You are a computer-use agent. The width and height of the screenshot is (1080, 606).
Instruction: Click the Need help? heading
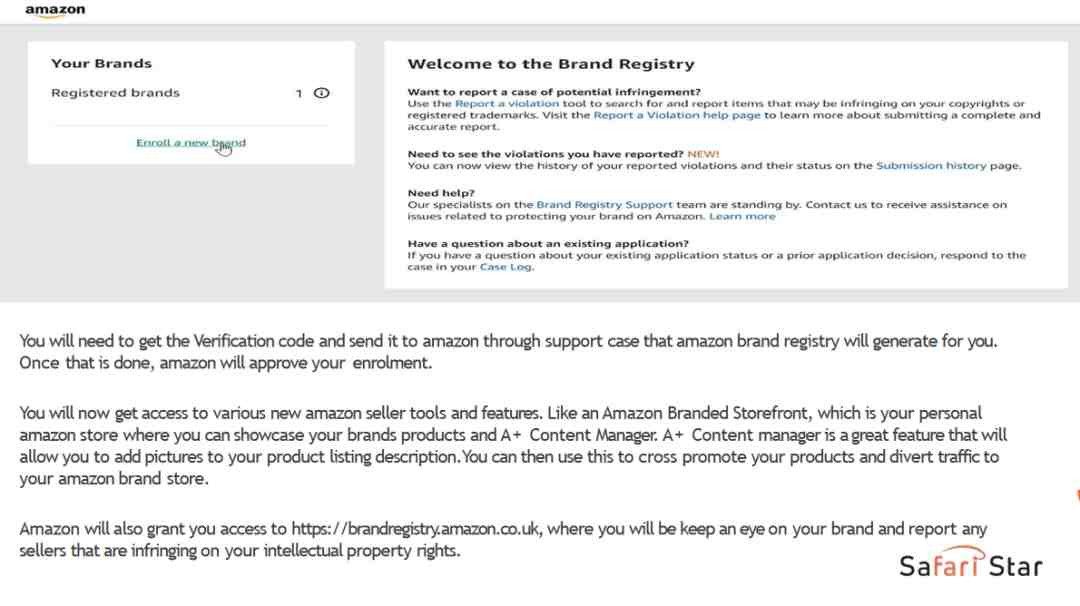(441, 193)
